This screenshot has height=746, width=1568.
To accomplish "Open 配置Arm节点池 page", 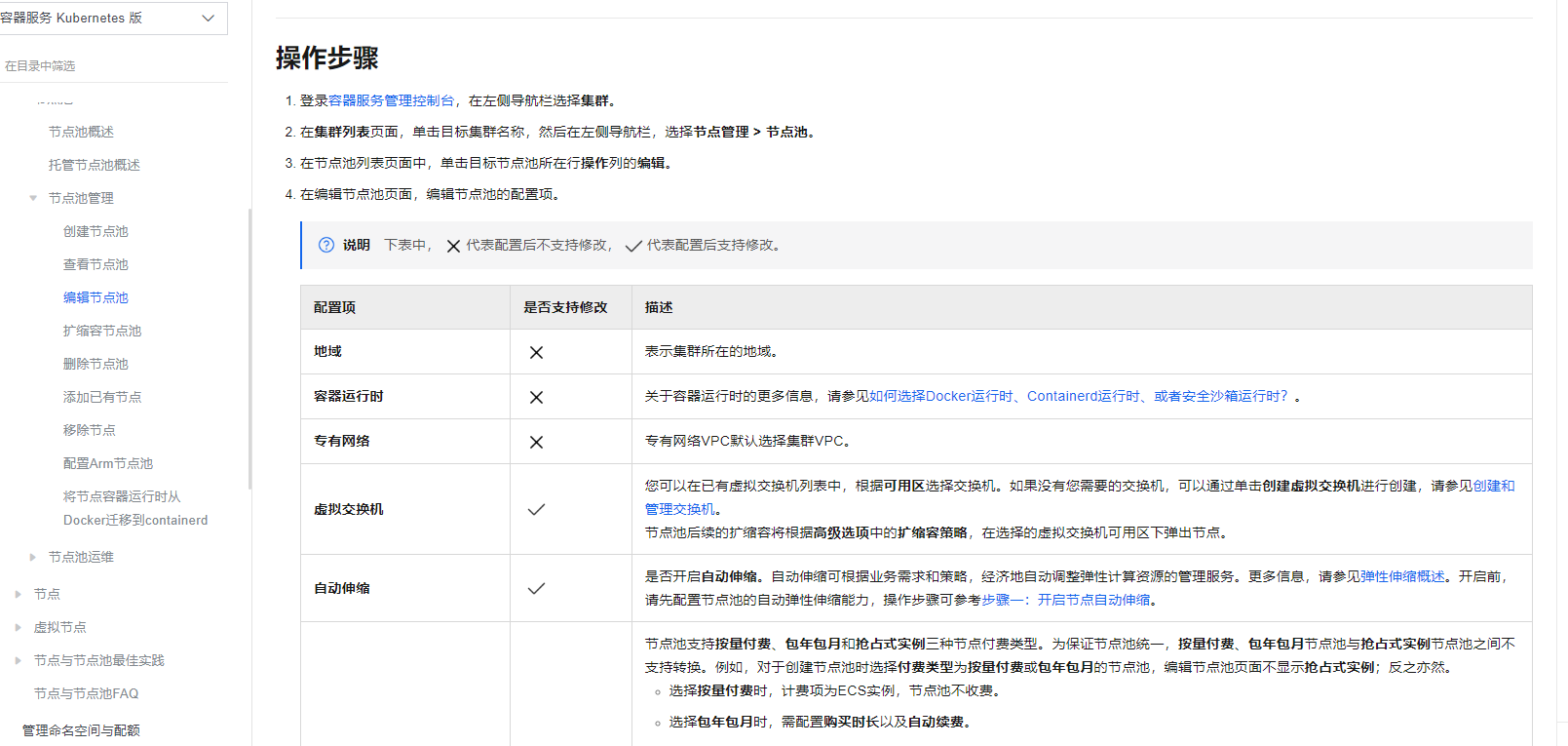I will (108, 463).
